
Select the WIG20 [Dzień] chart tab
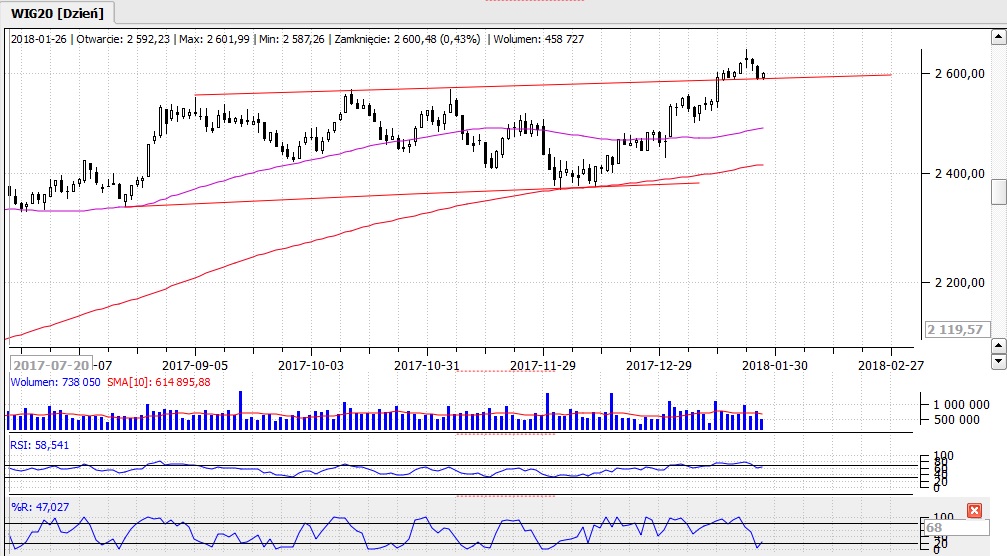[x=58, y=12]
